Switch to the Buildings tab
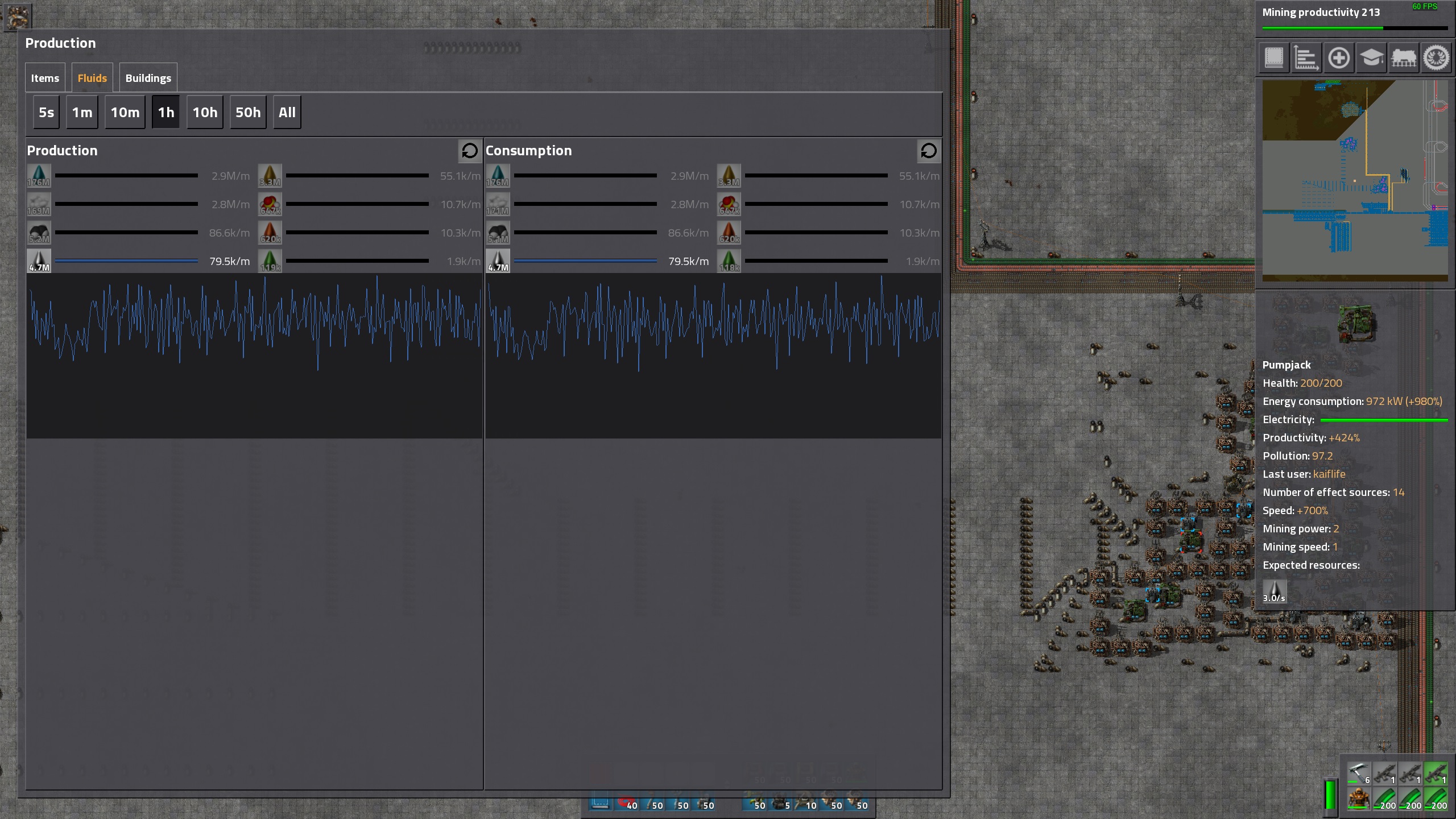This screenshot has height=819, width=1456. pyautogui.click(x=148, y=78)
